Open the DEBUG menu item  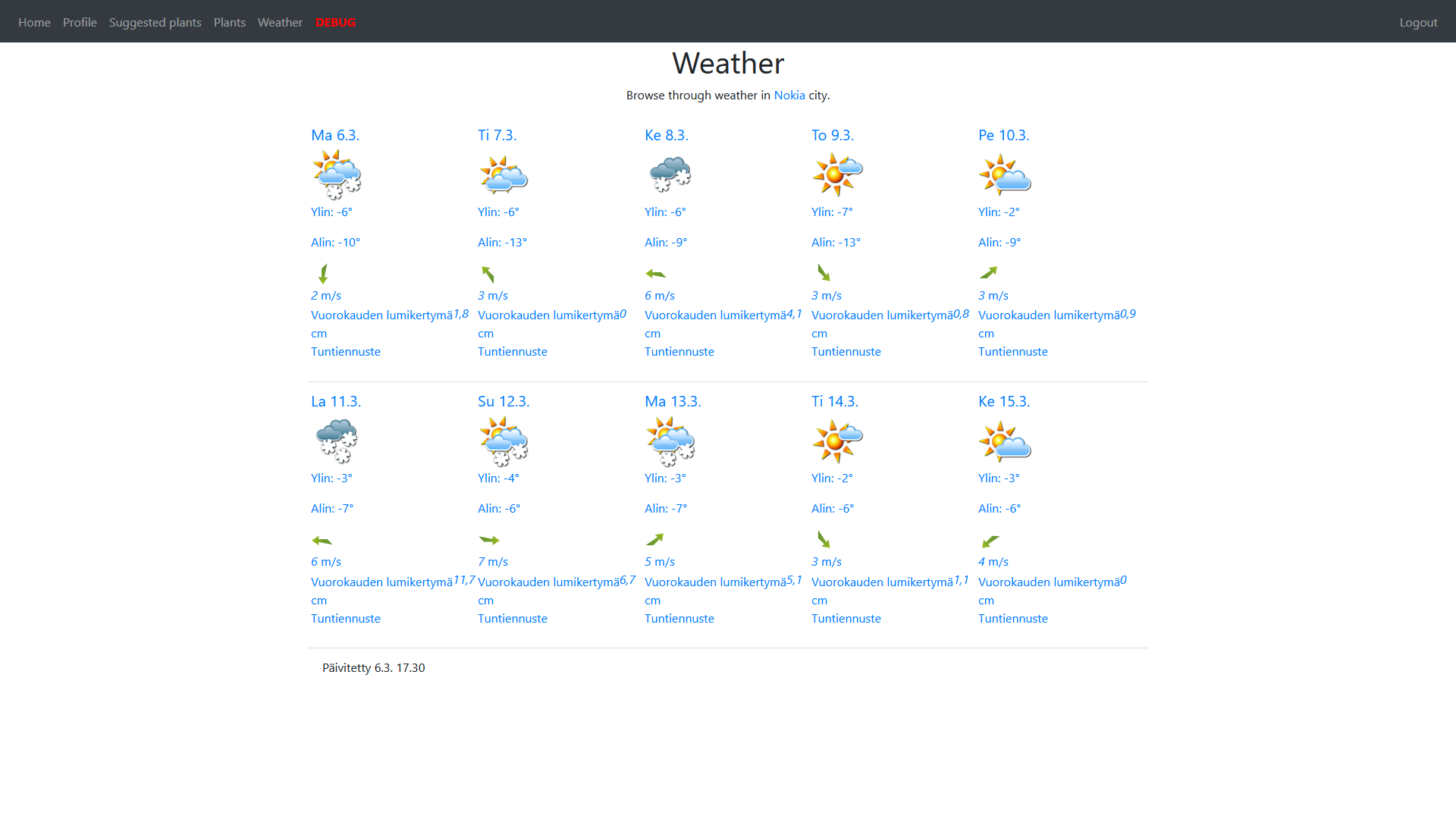pyautogui.click(x=335, y=22)
